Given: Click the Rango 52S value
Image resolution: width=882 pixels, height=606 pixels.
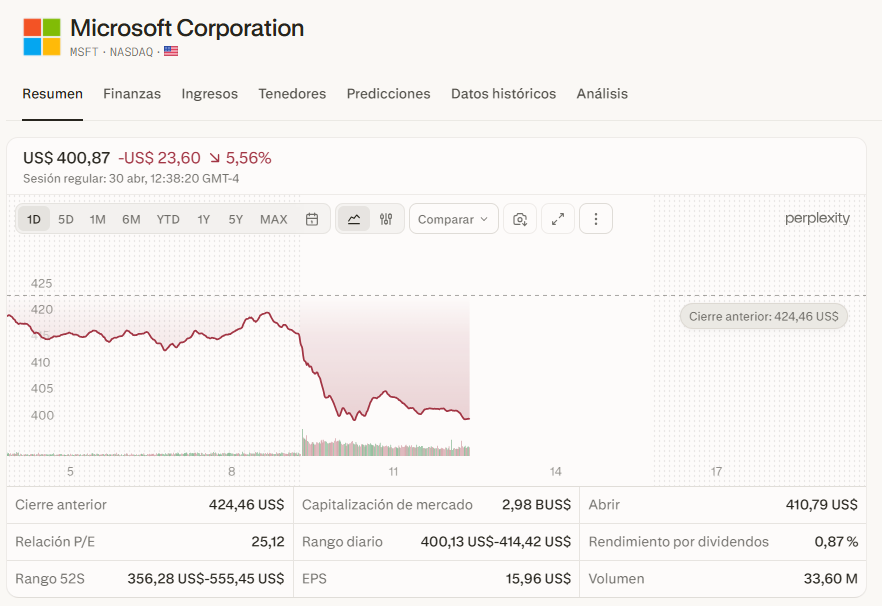Looking at the screenshot, I should 206,579.
